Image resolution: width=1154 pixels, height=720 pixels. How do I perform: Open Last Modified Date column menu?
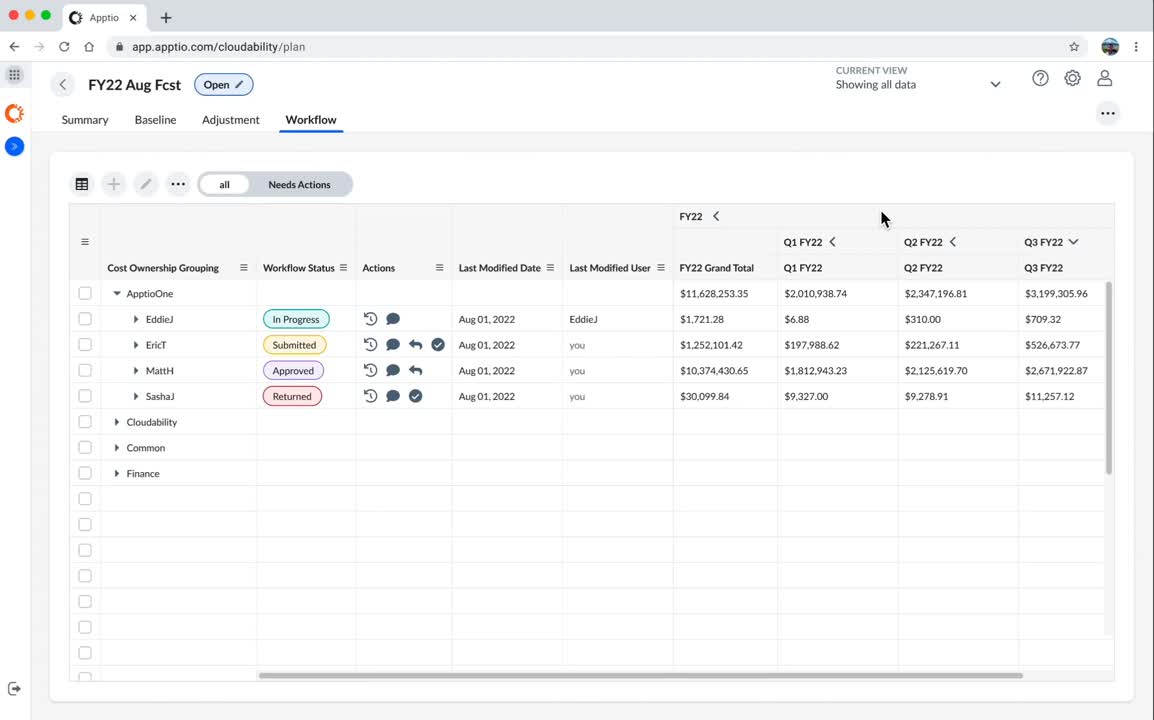[550, 268]
